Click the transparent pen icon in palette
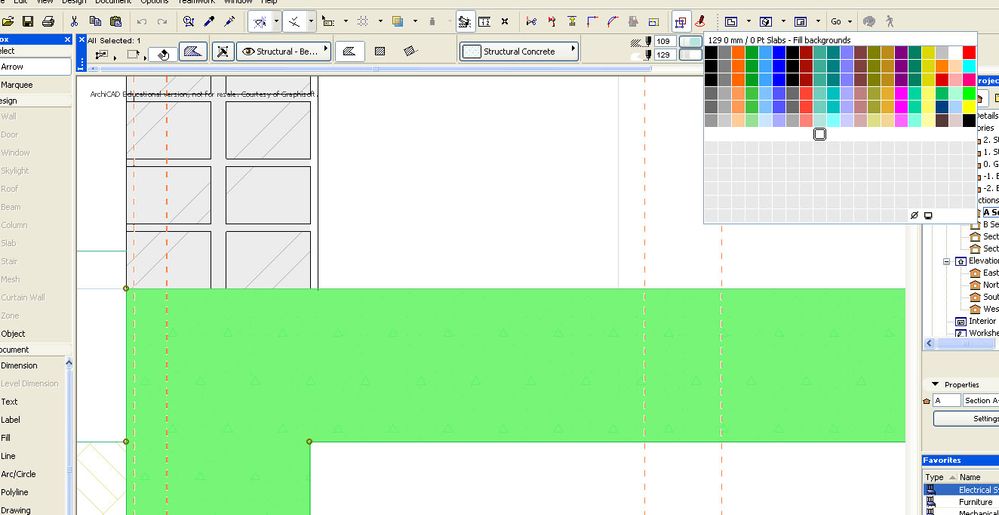Image resolution: width=999 pixels, height=515 pixels. [x=914, y=215]
